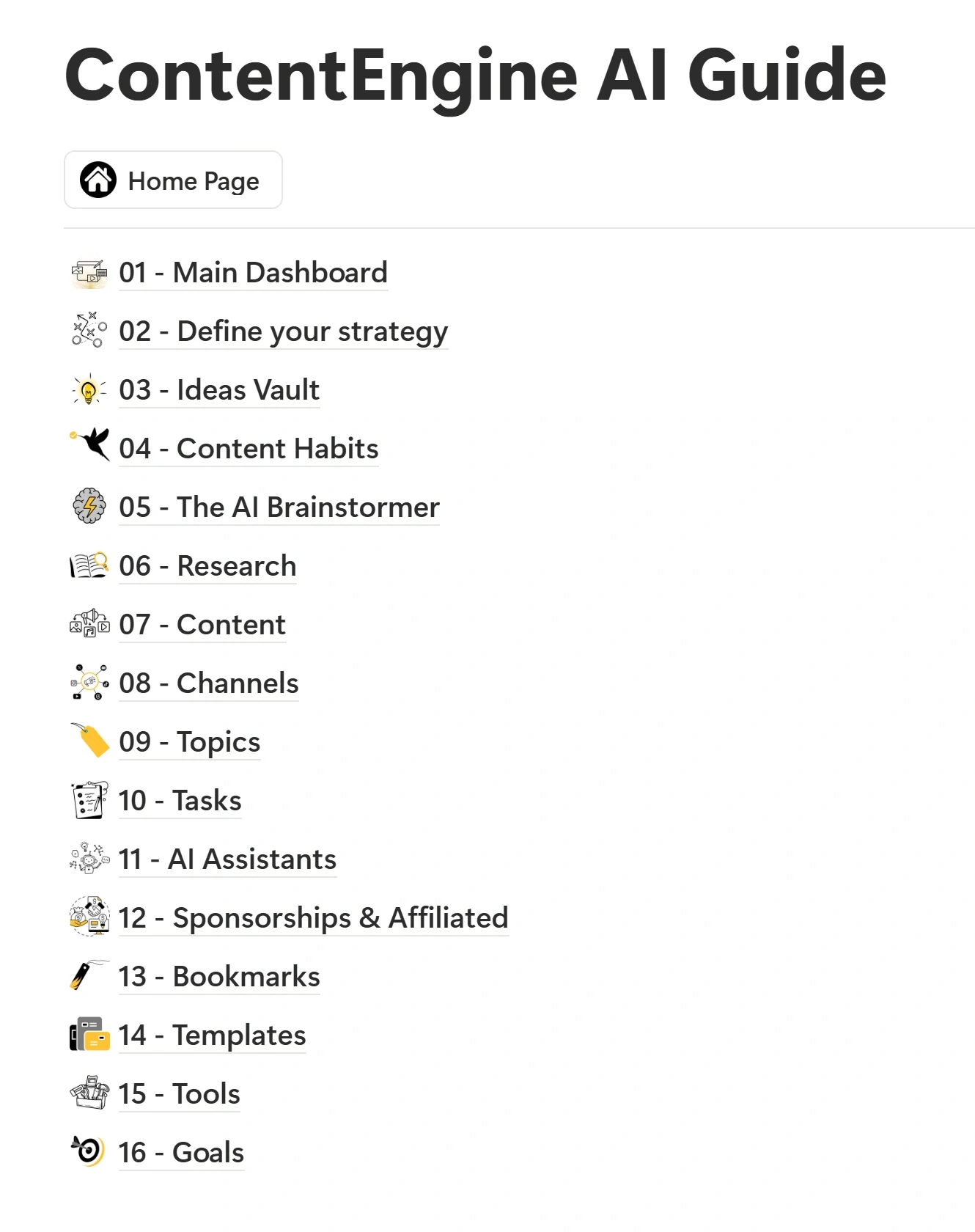Click the toolbox icon next to Tools

[x=89, y=1093]
